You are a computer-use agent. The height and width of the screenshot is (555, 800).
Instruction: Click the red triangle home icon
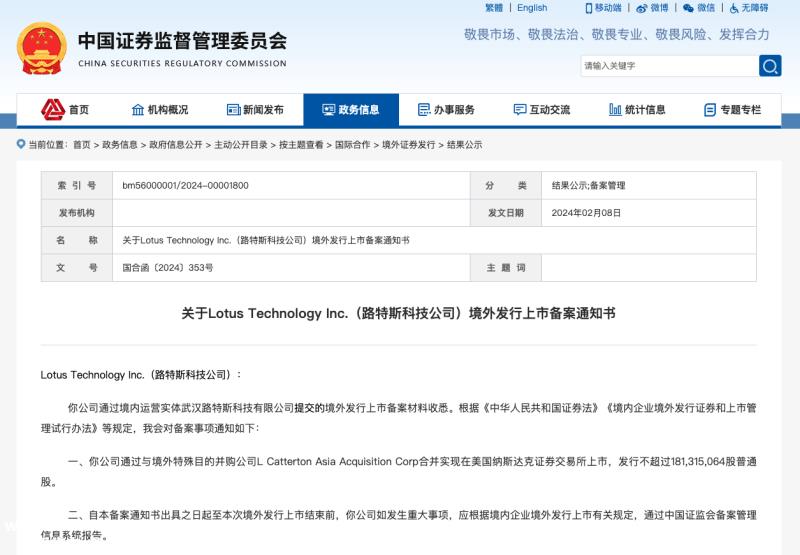coord(53,109)
